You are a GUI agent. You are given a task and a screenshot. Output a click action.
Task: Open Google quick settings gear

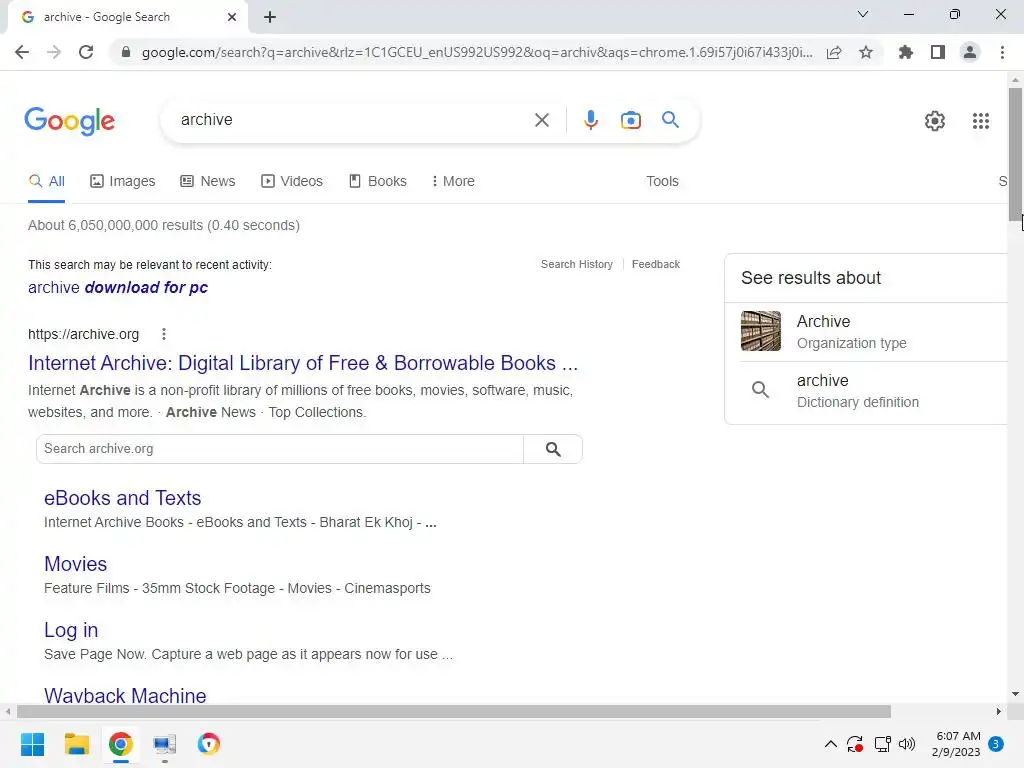(x=935, y=121)
